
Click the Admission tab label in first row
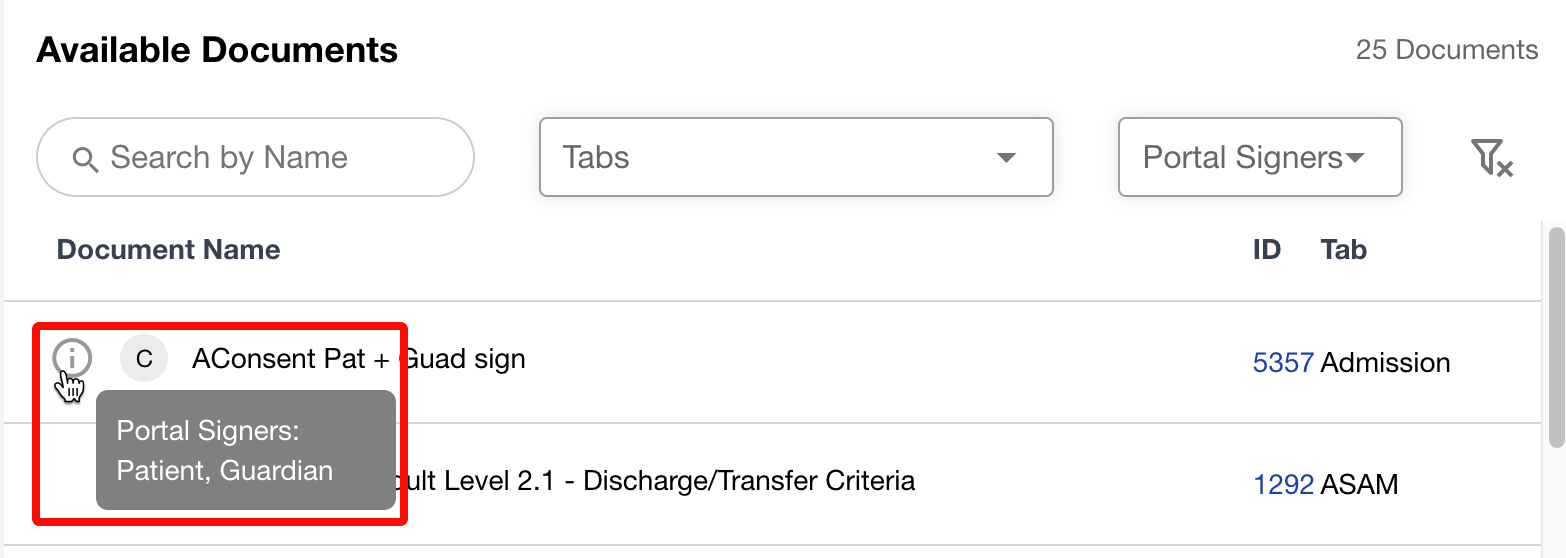coord(1385,362)
